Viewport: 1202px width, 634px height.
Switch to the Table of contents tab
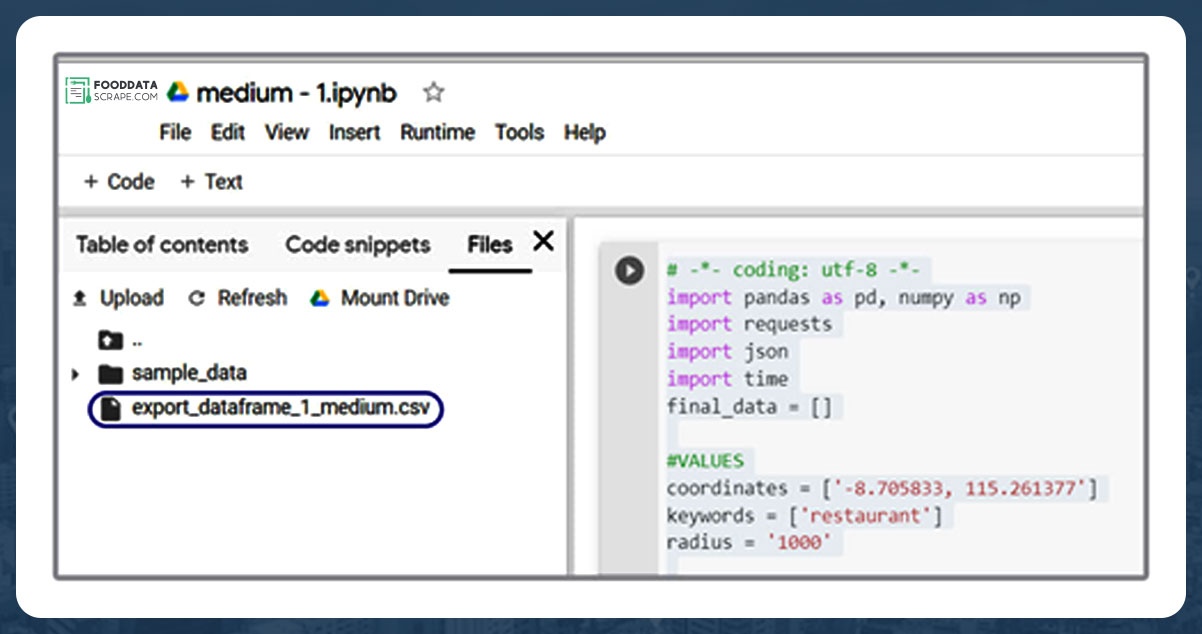pos(161,244)
